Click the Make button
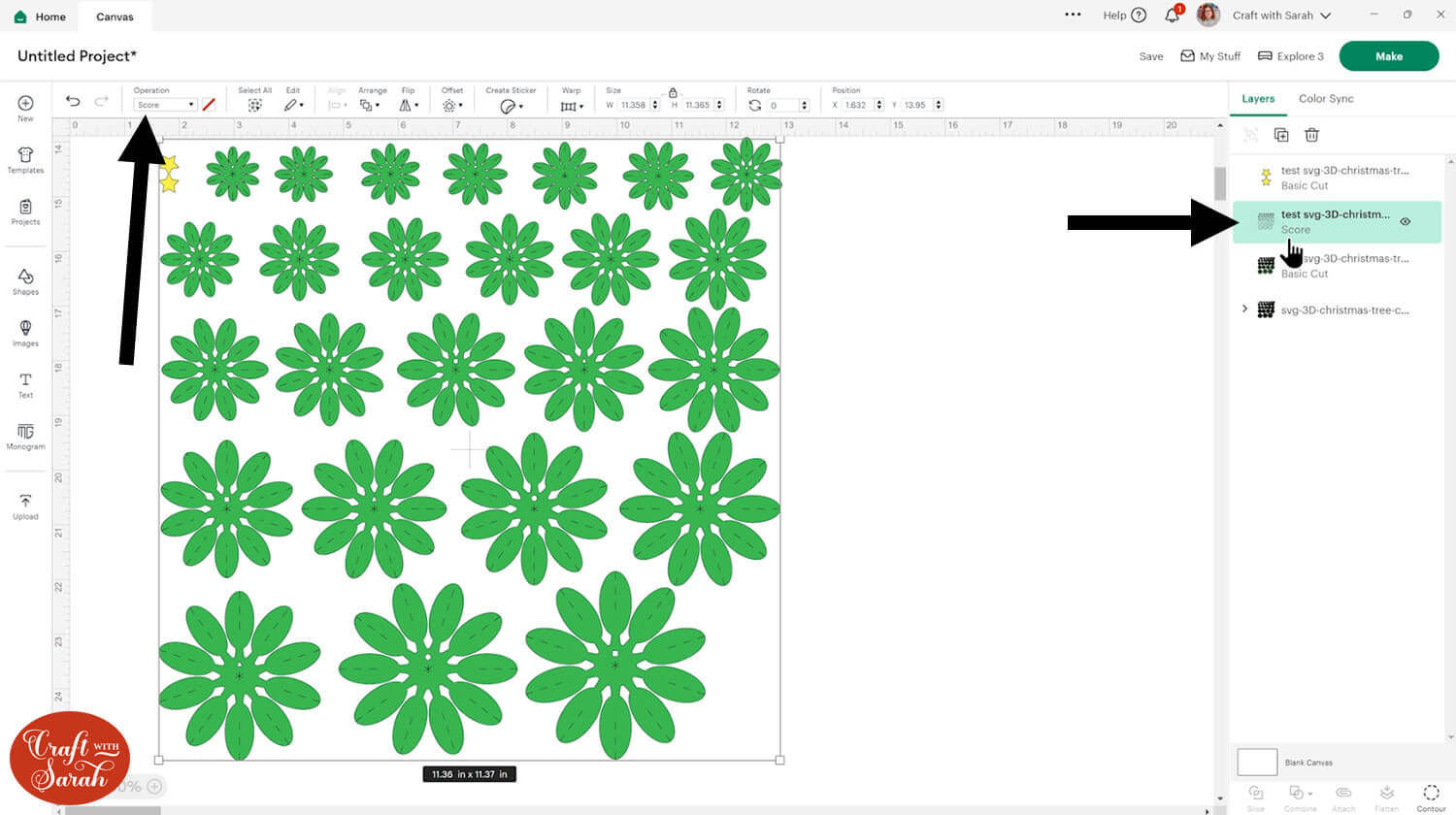Image resolution: width=1456 pixels, height=815 pixels. pos(1389,56)
